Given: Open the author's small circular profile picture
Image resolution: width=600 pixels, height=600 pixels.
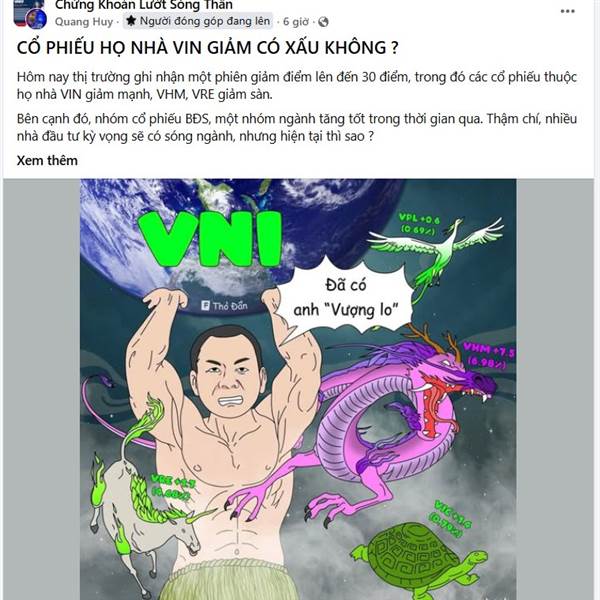Looking at the screenshot, I should 36,19.
